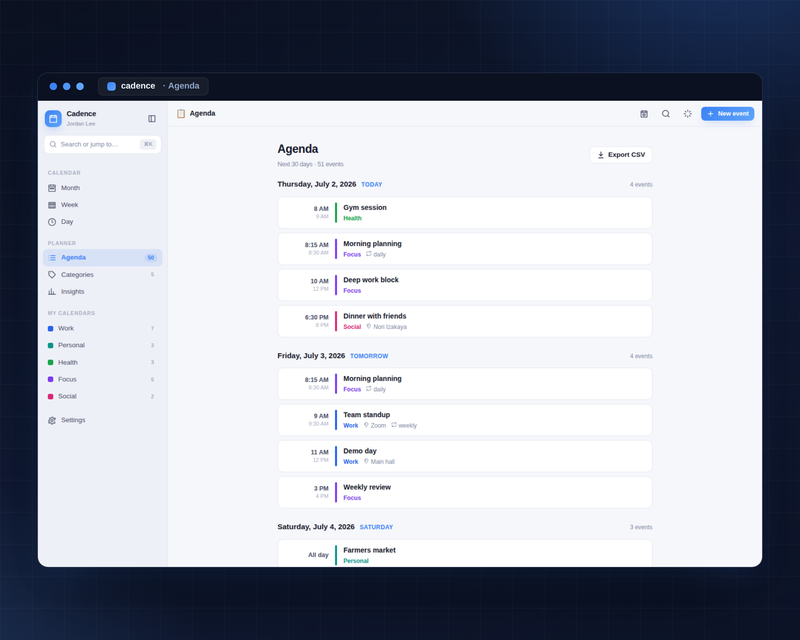Click the Agenda list icon in sidebar
Screen dimensions: 800x640
click(x=52, y=258)
